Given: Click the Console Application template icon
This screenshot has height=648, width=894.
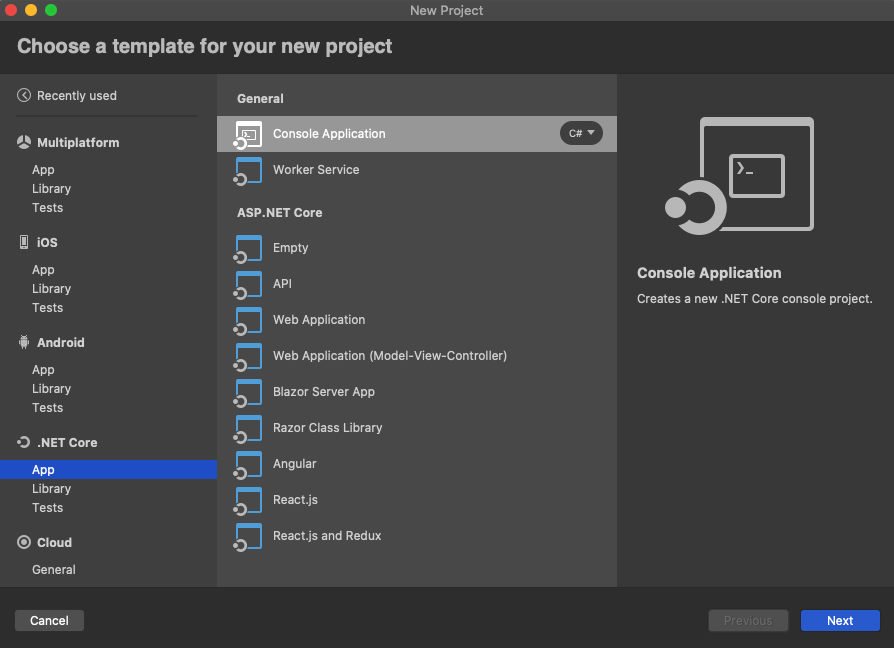Looking at the screenshot, I should click(x=248, y=135).
